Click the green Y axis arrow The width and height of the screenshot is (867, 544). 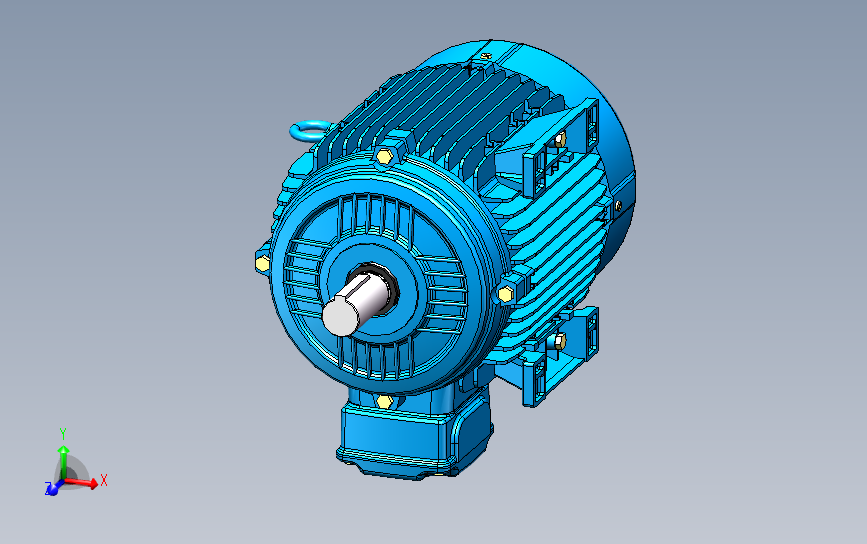pyautogui.click(x=64, y=463)
